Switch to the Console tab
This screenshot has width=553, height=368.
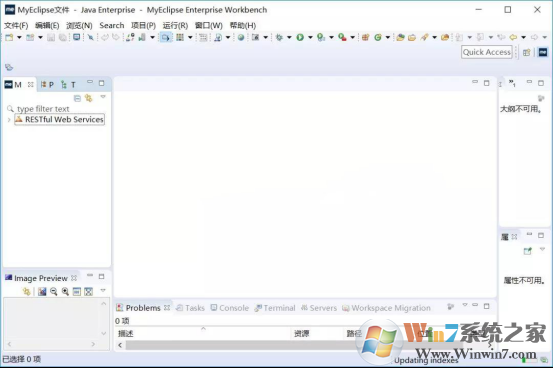point(230,308)
